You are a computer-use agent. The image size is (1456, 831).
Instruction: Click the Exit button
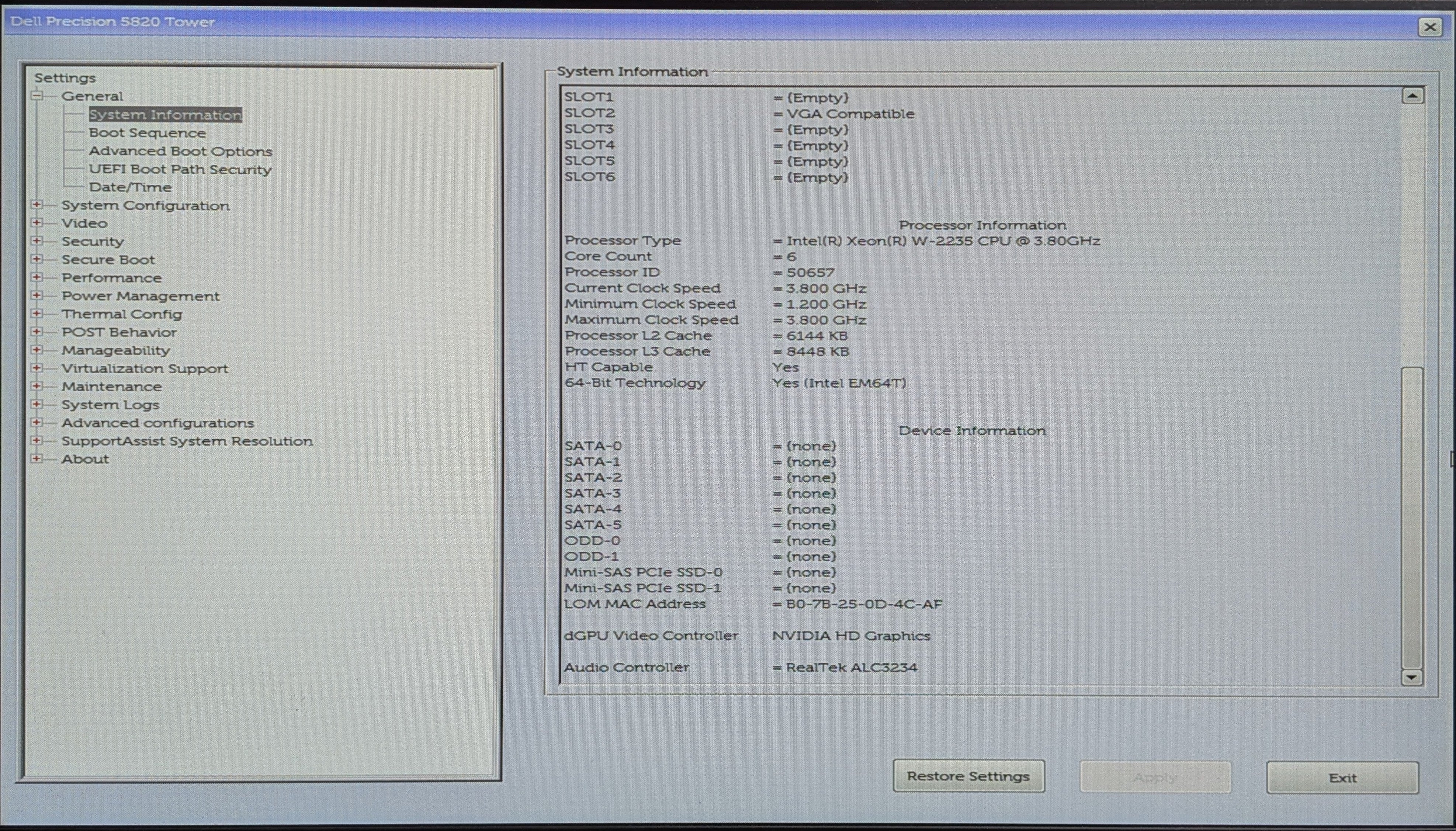[x=1342, y=778]
